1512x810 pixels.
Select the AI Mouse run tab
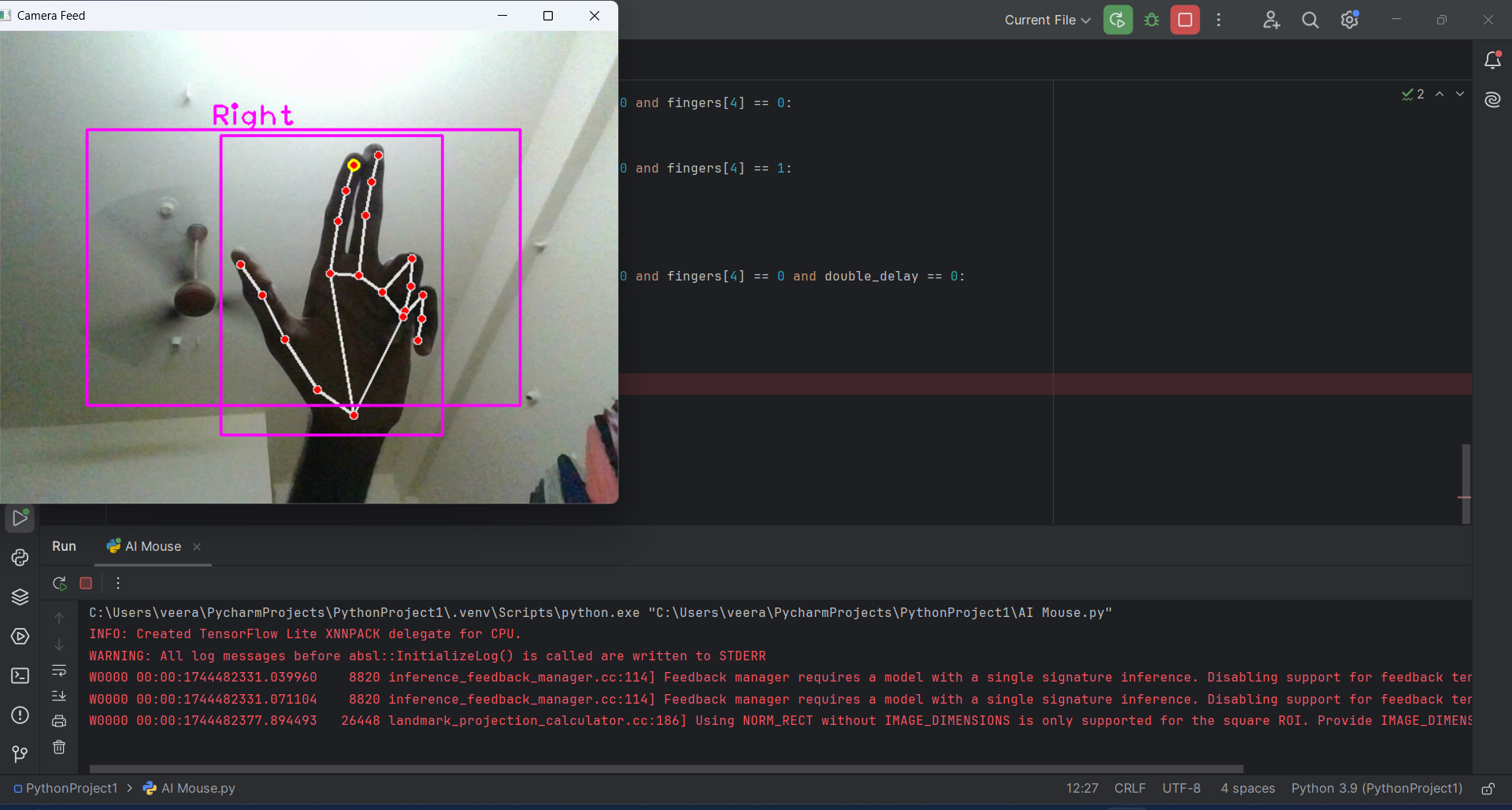(x=152, y=546)
